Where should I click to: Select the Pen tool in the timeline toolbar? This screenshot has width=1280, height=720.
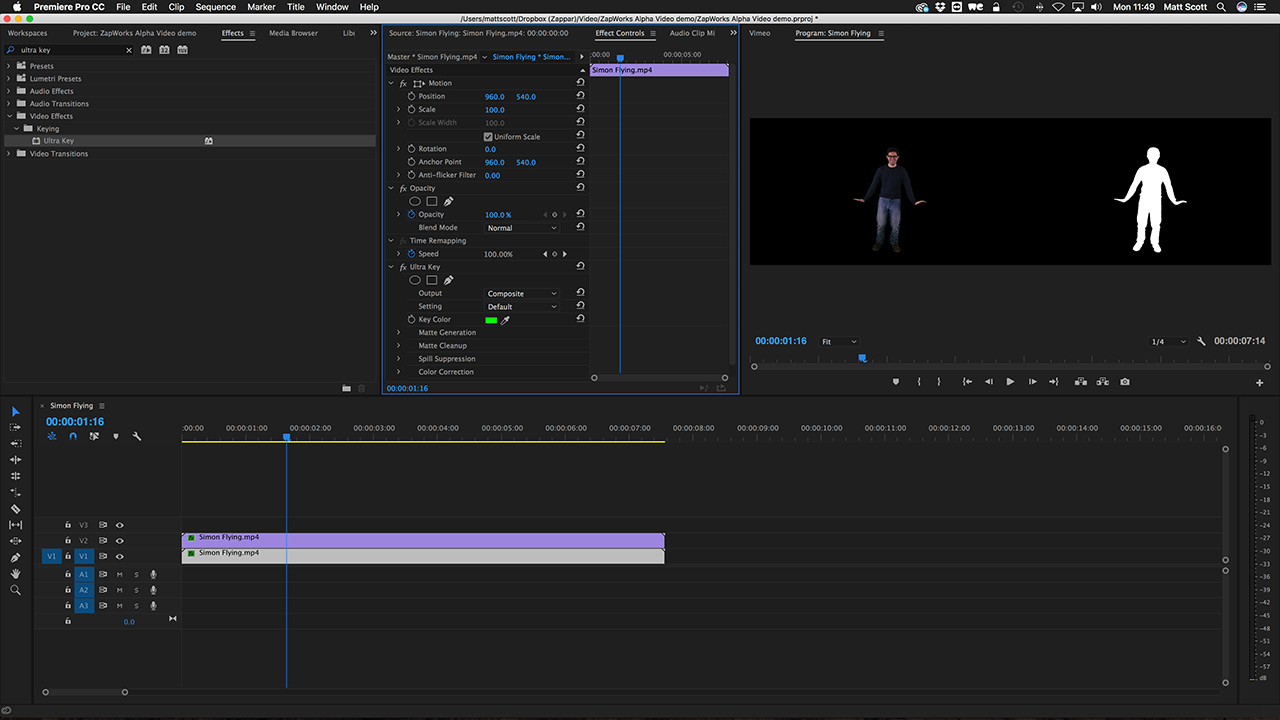[x=15, y=557]
